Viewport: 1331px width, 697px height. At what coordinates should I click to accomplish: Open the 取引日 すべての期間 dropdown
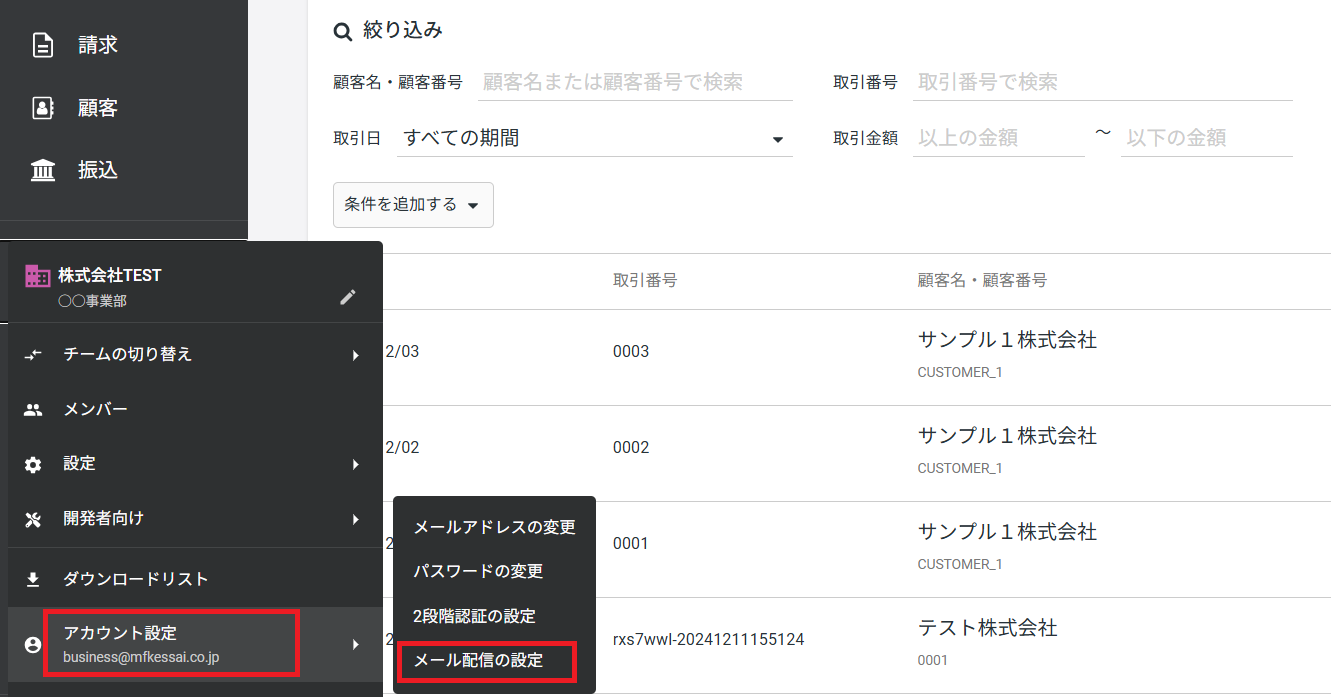[595, 138]
